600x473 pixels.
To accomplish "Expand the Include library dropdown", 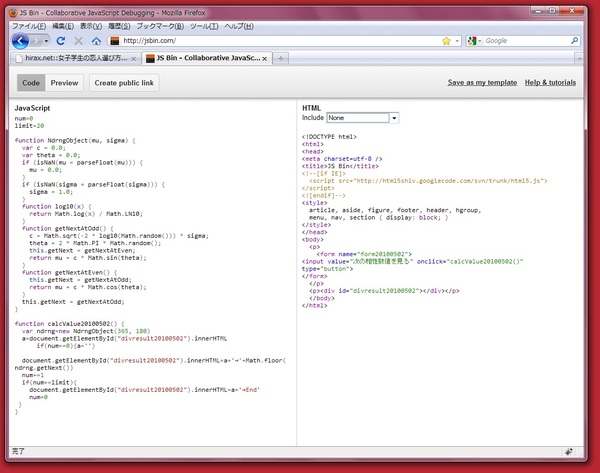I will [x=394, y=118].
